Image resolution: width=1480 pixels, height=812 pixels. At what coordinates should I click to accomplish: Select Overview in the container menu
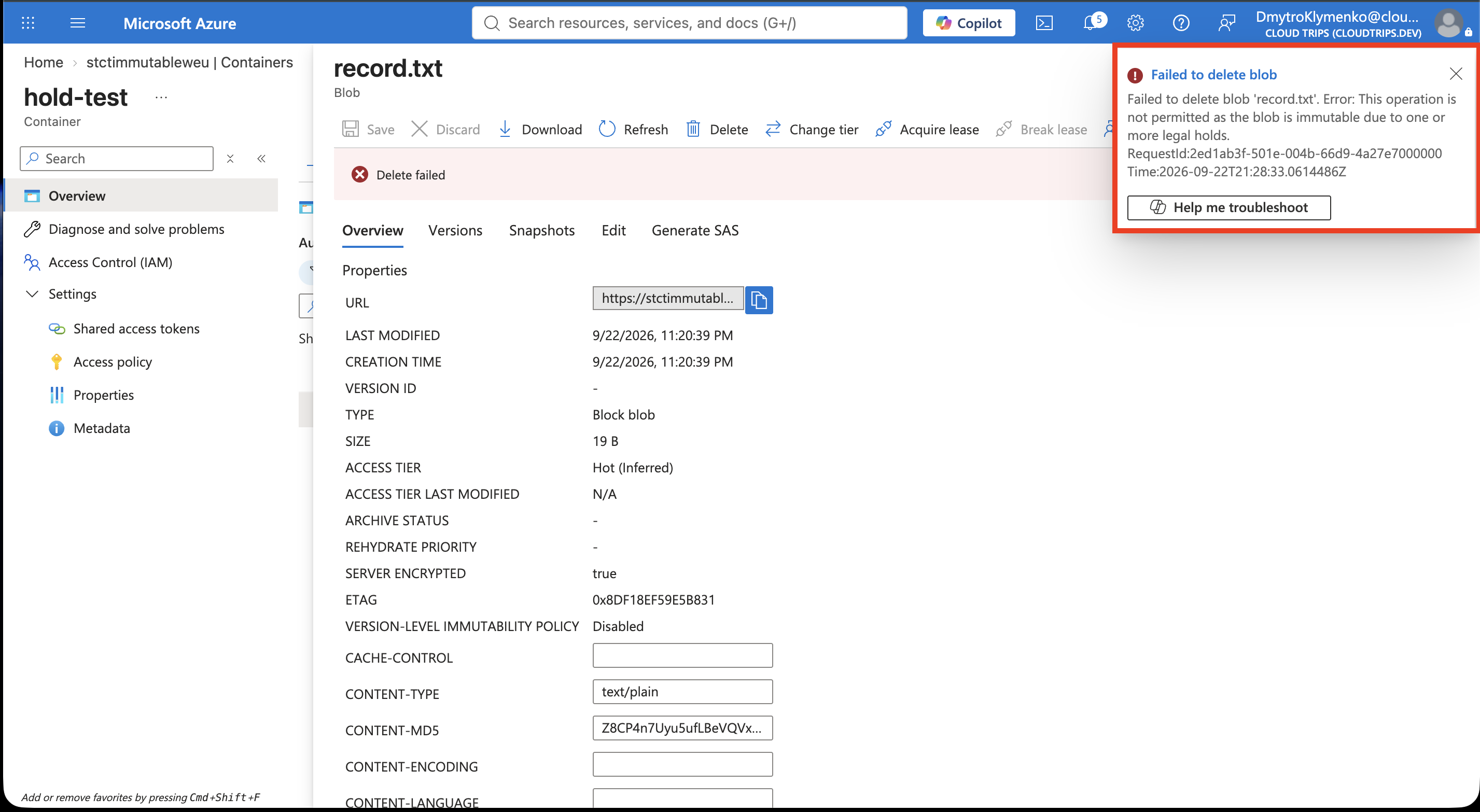tap(141, 196)
